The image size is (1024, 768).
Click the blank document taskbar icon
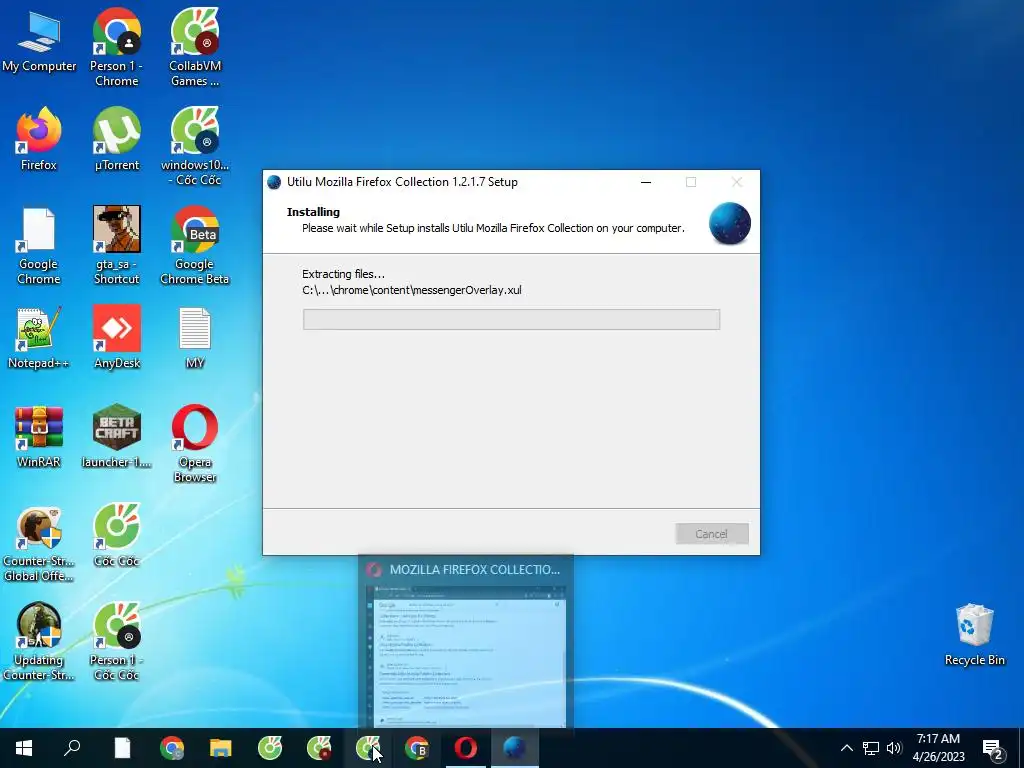pos(122,748)
